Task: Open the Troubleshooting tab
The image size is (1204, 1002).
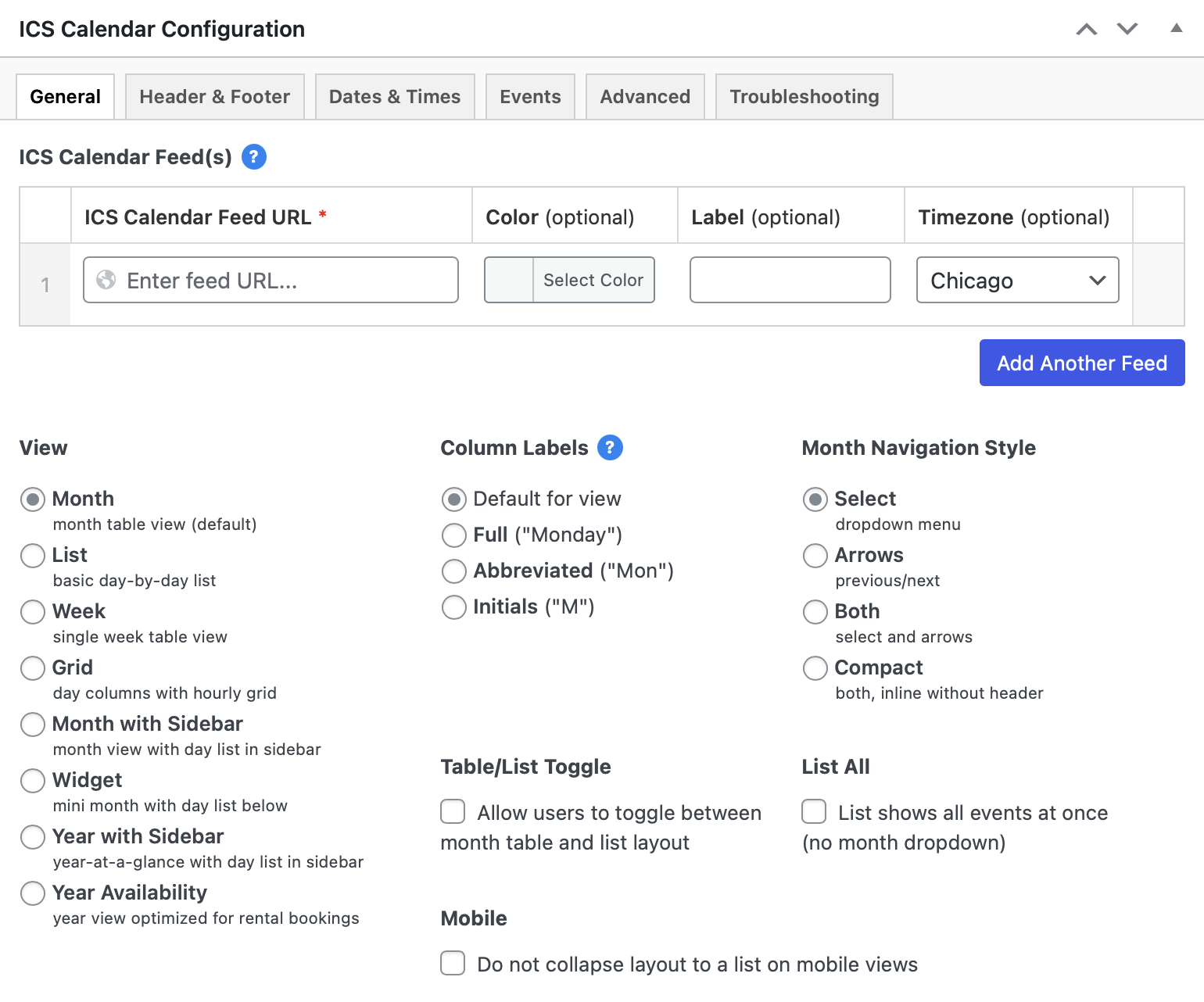Action: [x=804, y=97]
